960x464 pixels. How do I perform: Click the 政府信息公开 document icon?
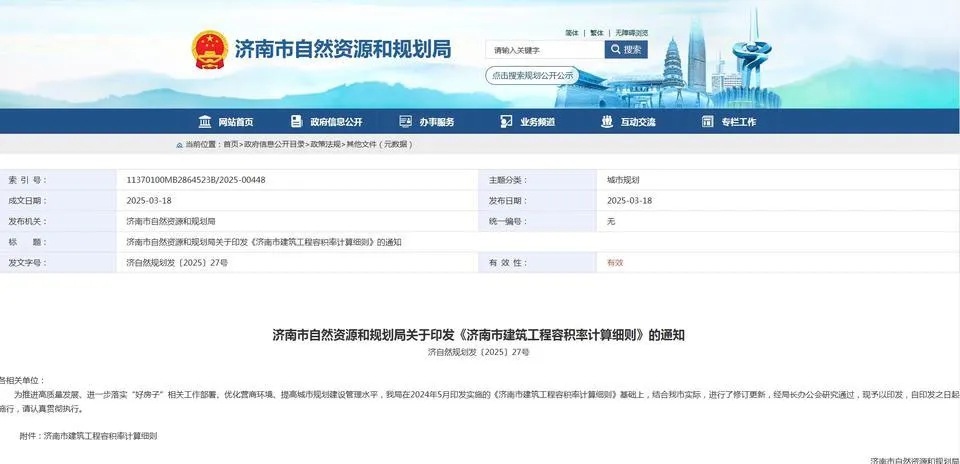296,122
